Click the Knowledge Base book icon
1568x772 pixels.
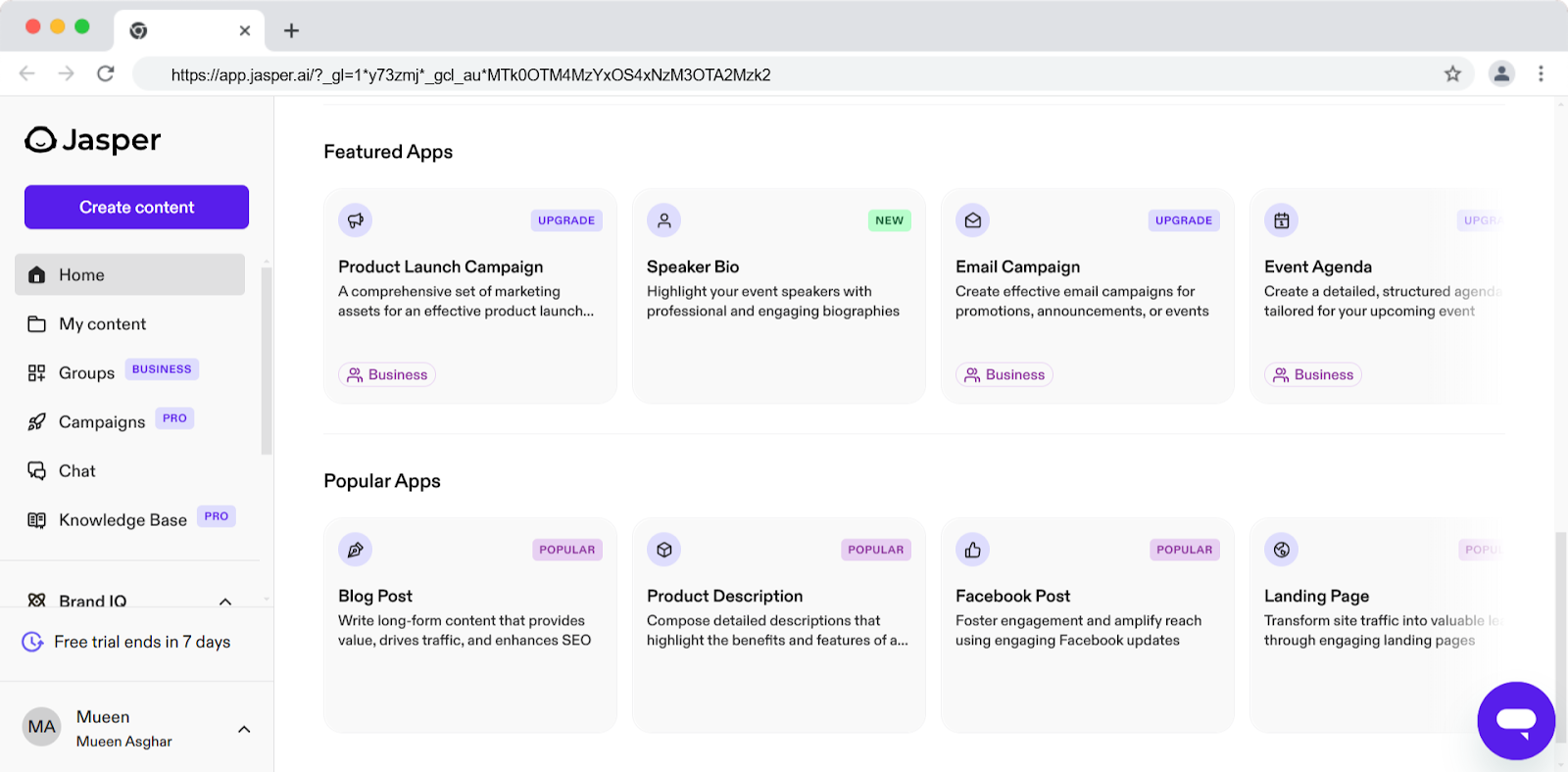pos(37,519)
